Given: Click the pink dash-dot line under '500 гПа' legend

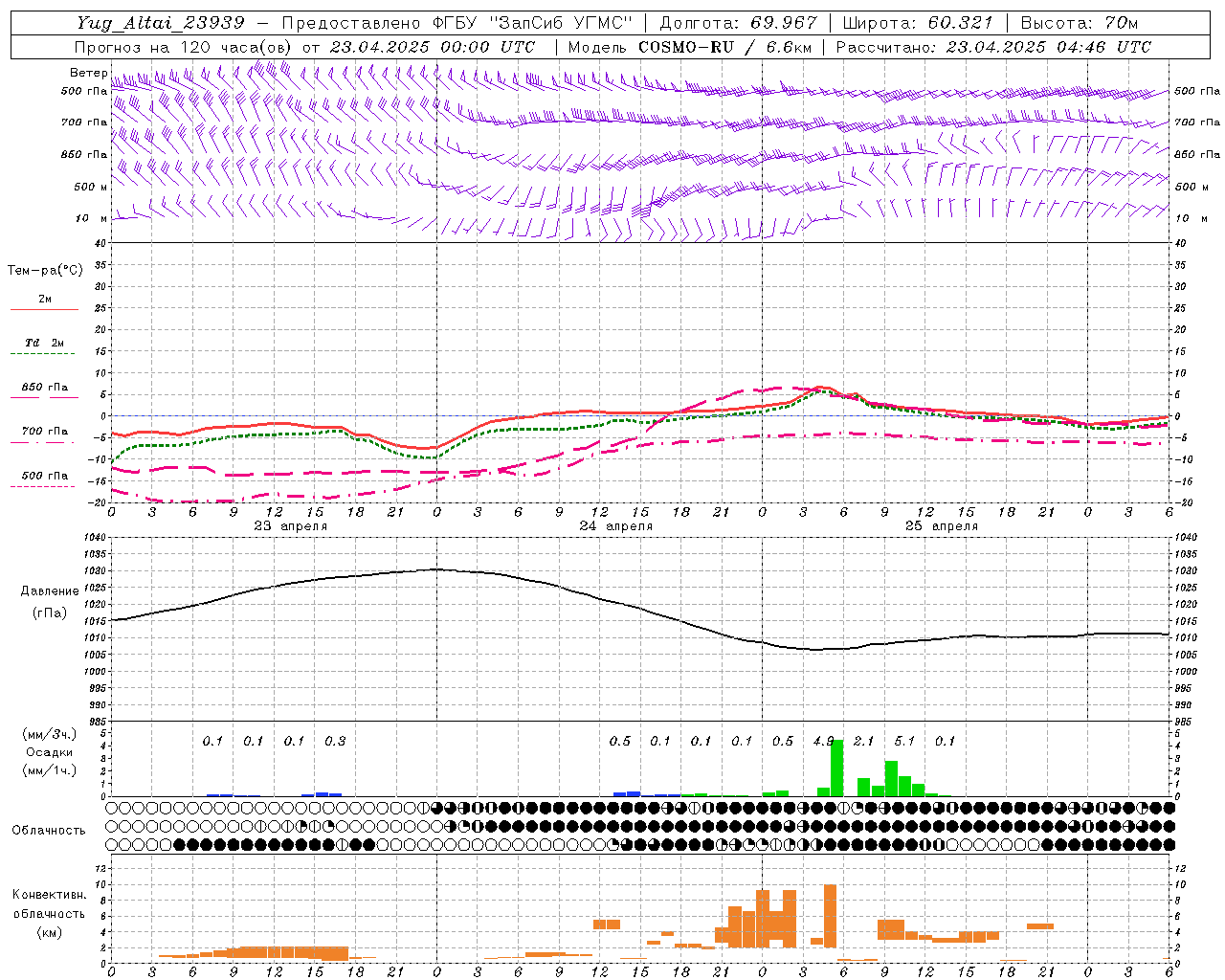Looking at the screenshot, I should (x=42, y=487).
